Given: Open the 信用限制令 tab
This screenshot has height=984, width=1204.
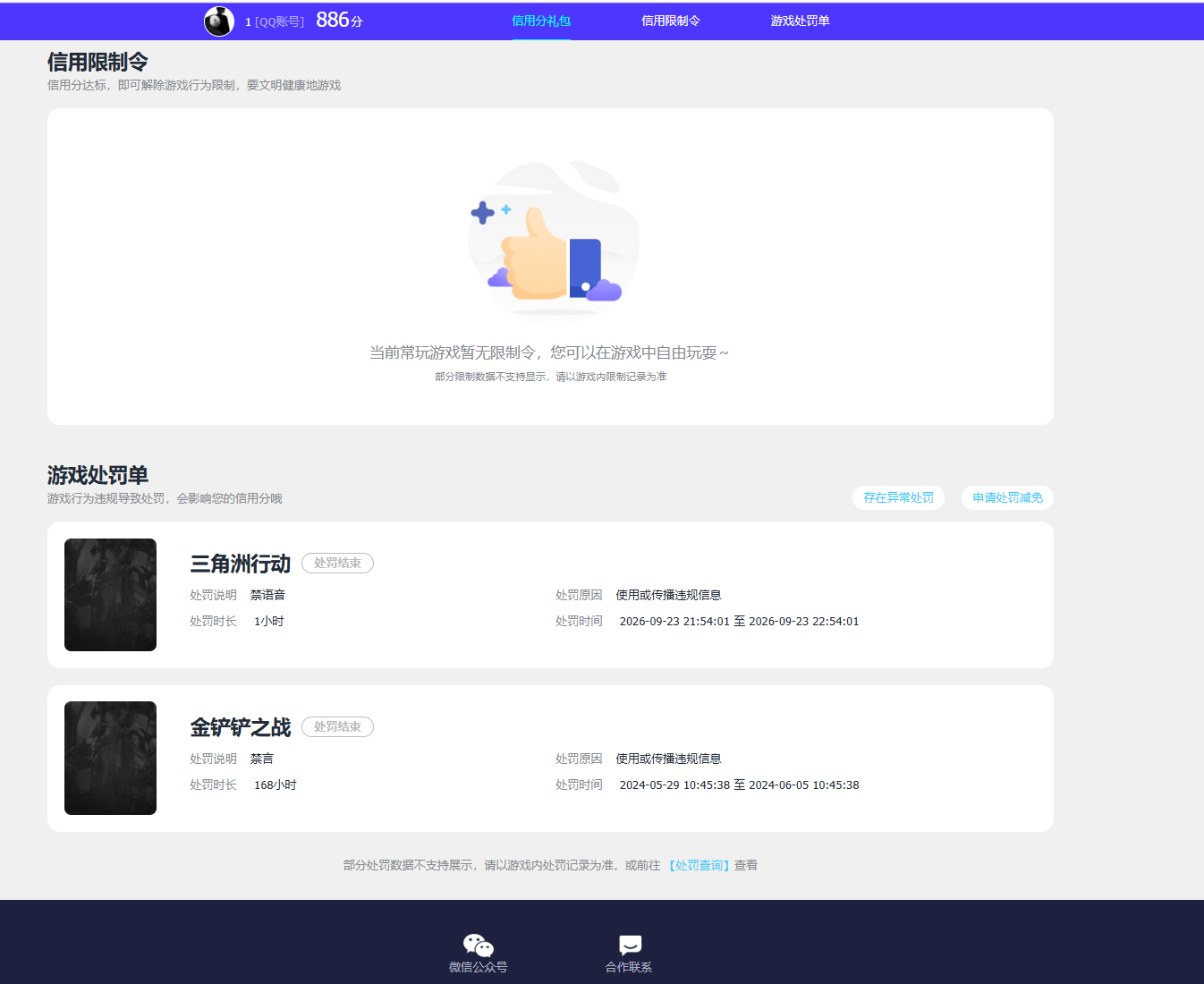Looking at the screenshot, I should [671, 21].
